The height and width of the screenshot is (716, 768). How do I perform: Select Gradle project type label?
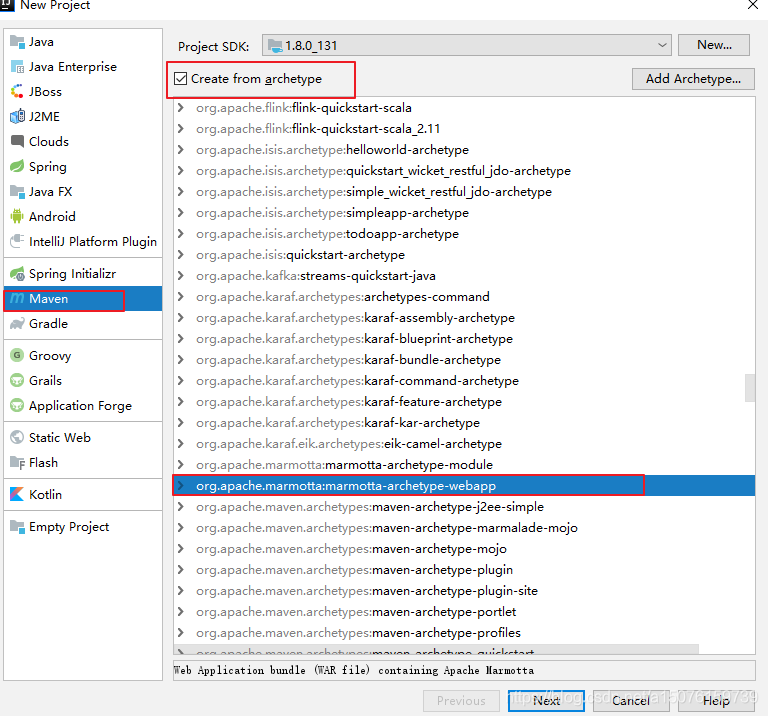[x=48, y=324]
